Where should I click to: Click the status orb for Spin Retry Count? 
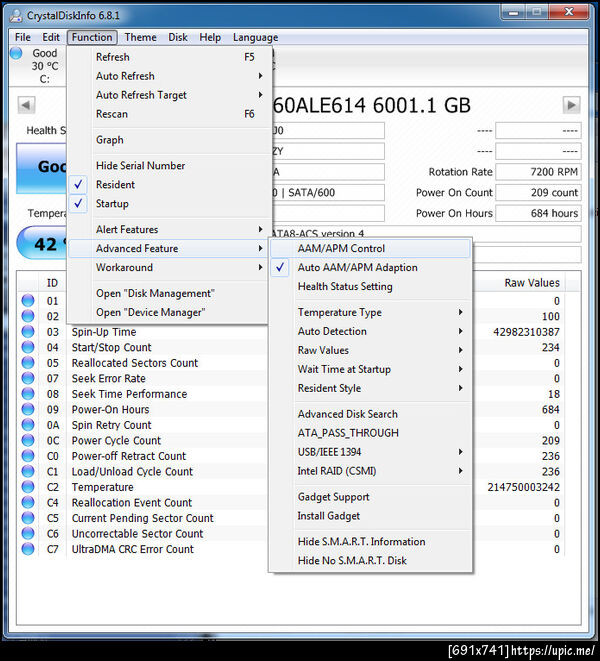click(x=28, y=425)
